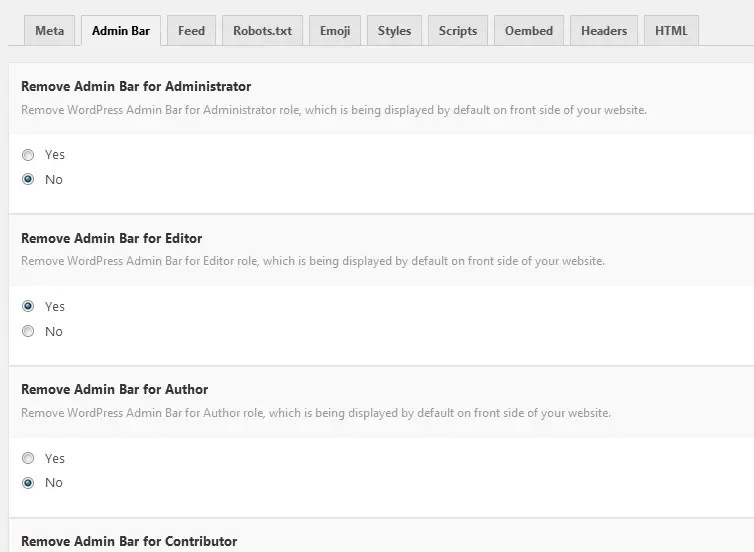Click the 'Remove Admin Bar for Administrator' heading
Viewport: 754px width, 552px height.
tap(136, 87)
